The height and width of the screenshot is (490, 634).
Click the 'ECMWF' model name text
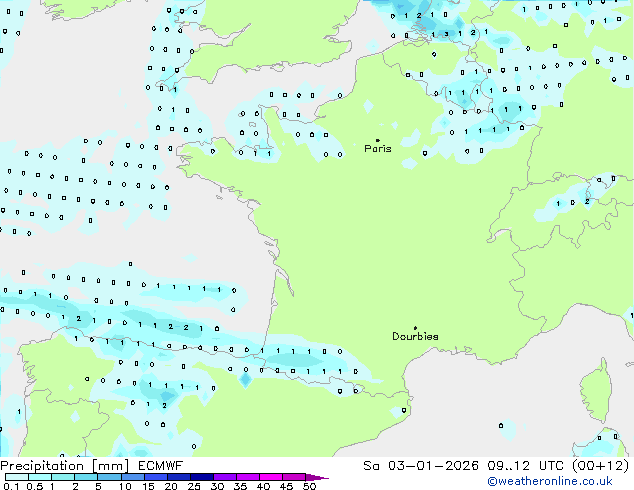[161, 466]
